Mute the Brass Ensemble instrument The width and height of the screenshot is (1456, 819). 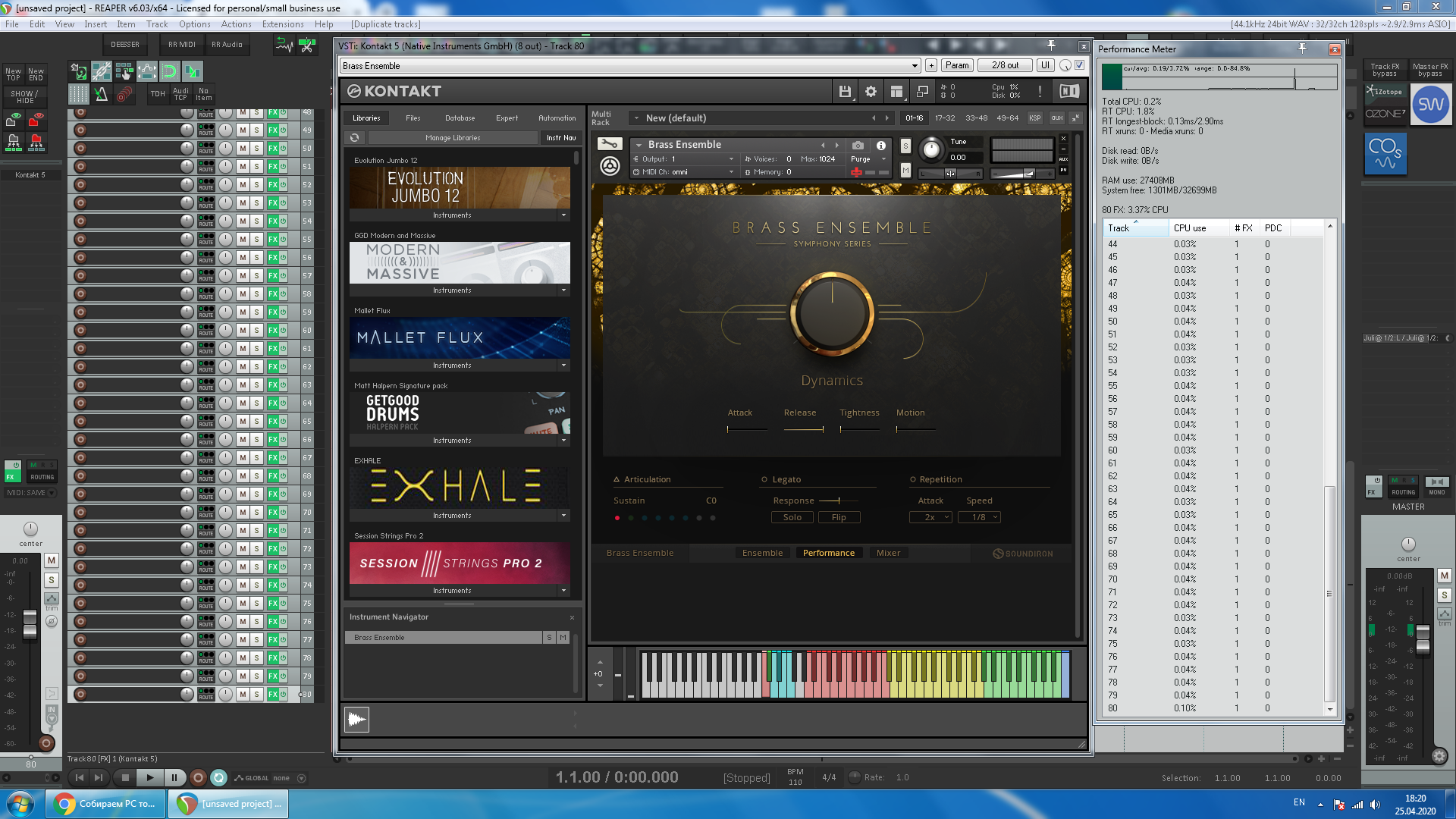(905, 171)
